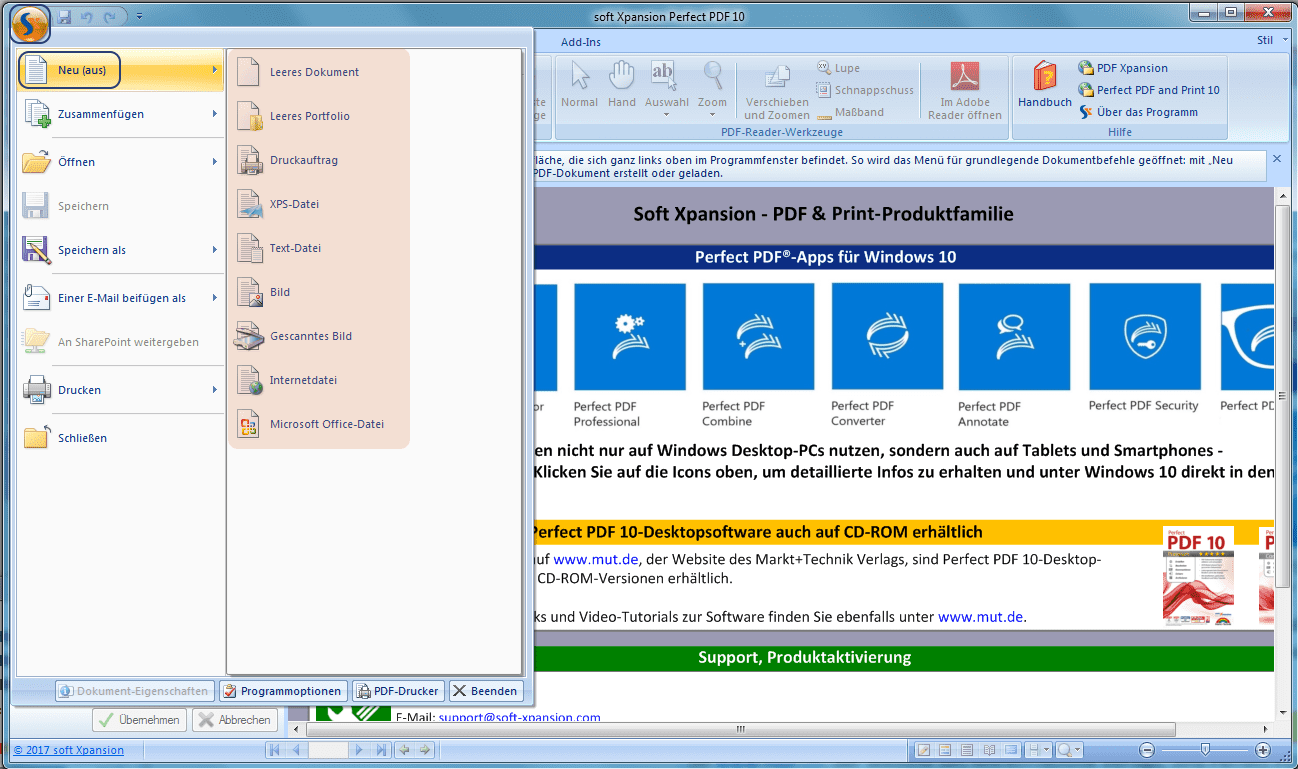
Task: Select the Hand tool in ribbon
Action: pyautogui.click(x=622, y=85)
